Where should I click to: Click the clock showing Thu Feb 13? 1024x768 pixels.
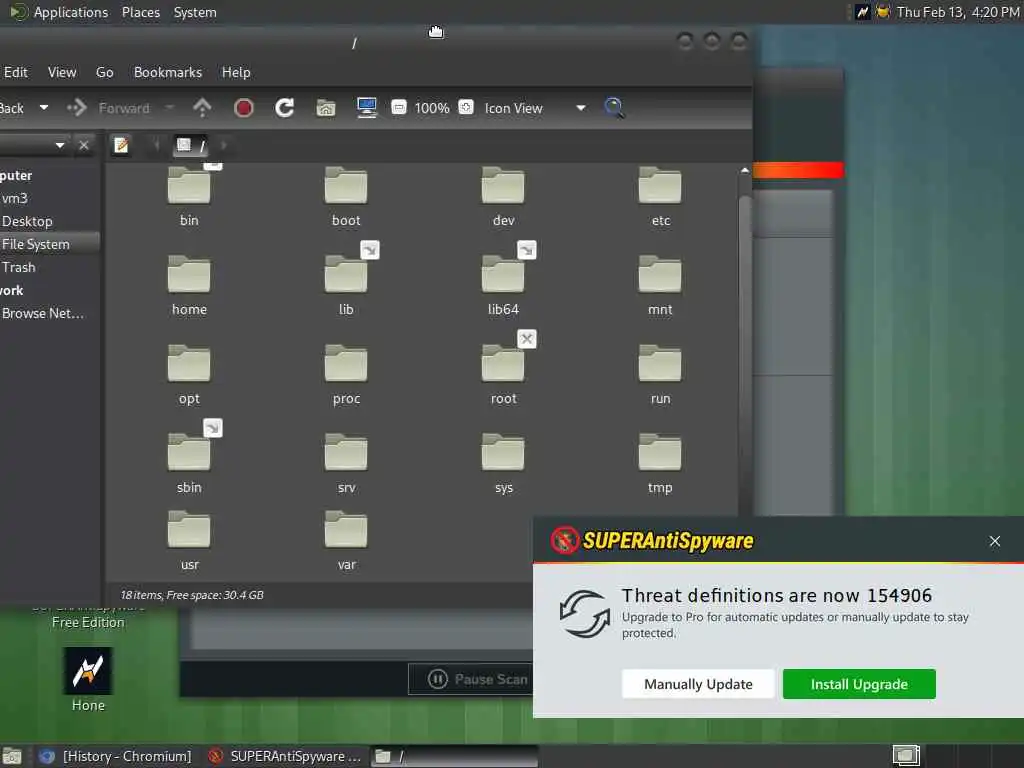click(x=957, y=12)
